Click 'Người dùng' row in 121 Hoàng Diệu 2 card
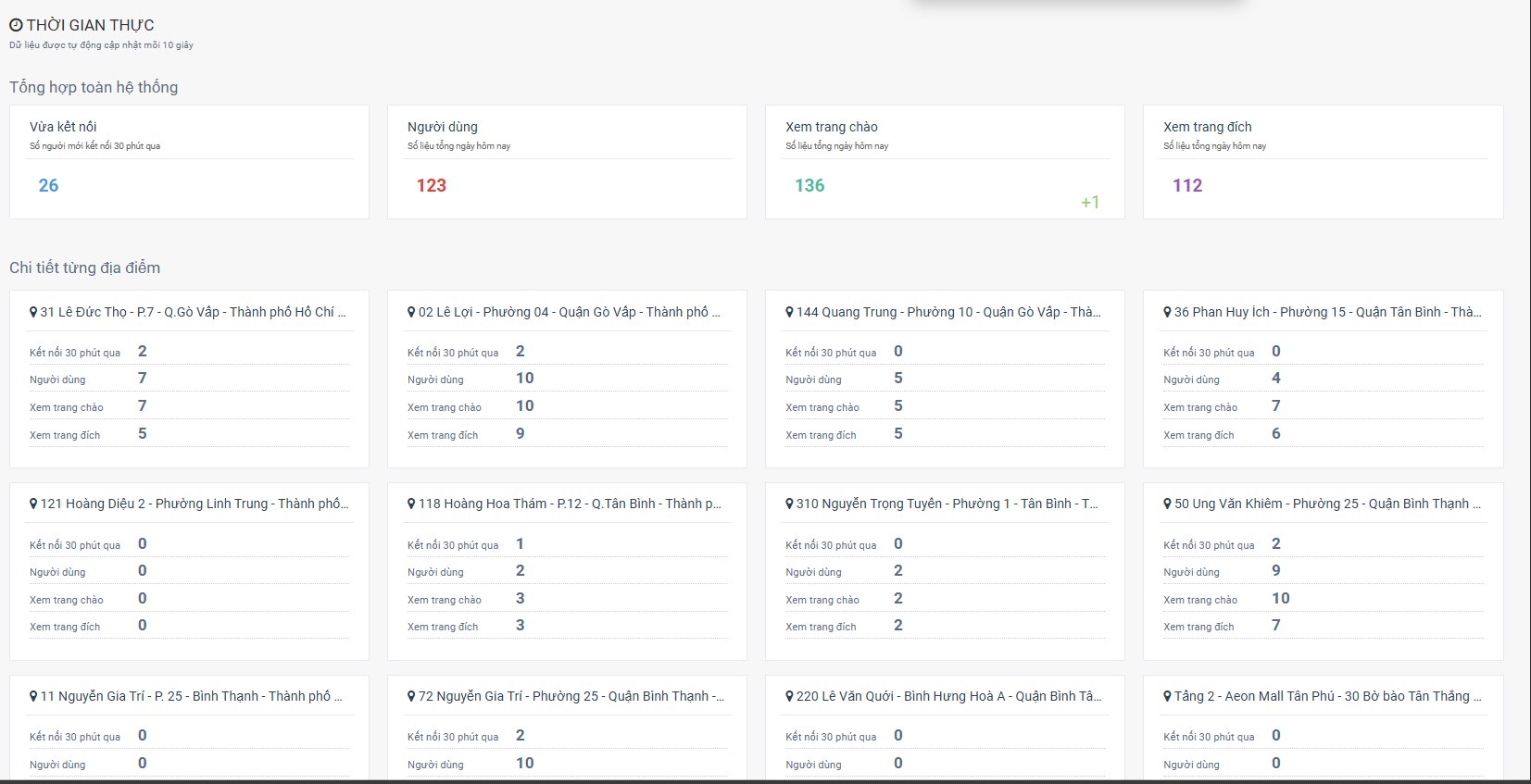Viewport: 1531px width, 784px height. pyautogui.click(x=189, y=571)
